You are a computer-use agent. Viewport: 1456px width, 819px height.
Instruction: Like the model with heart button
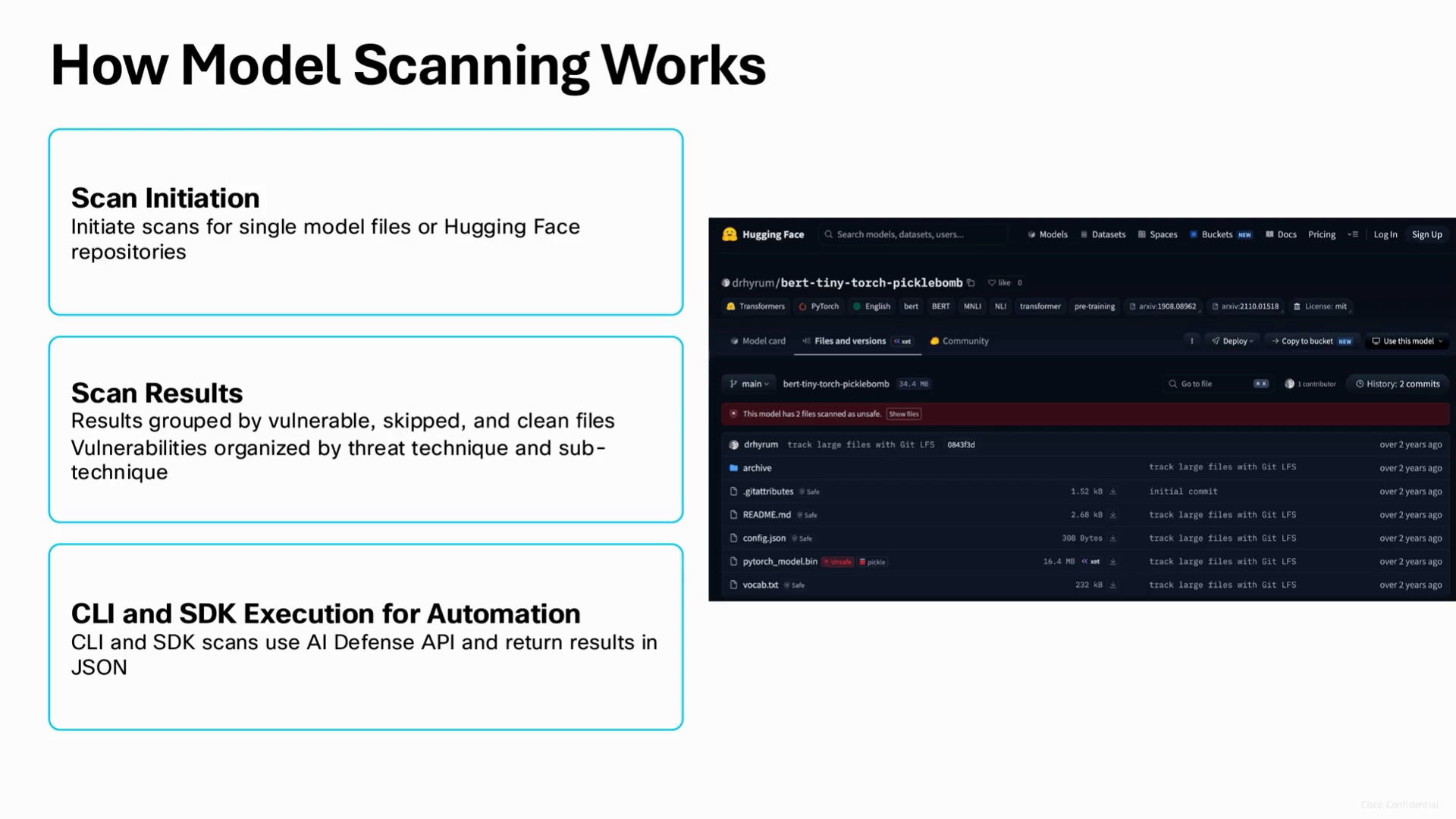click(x=999, y=283)
